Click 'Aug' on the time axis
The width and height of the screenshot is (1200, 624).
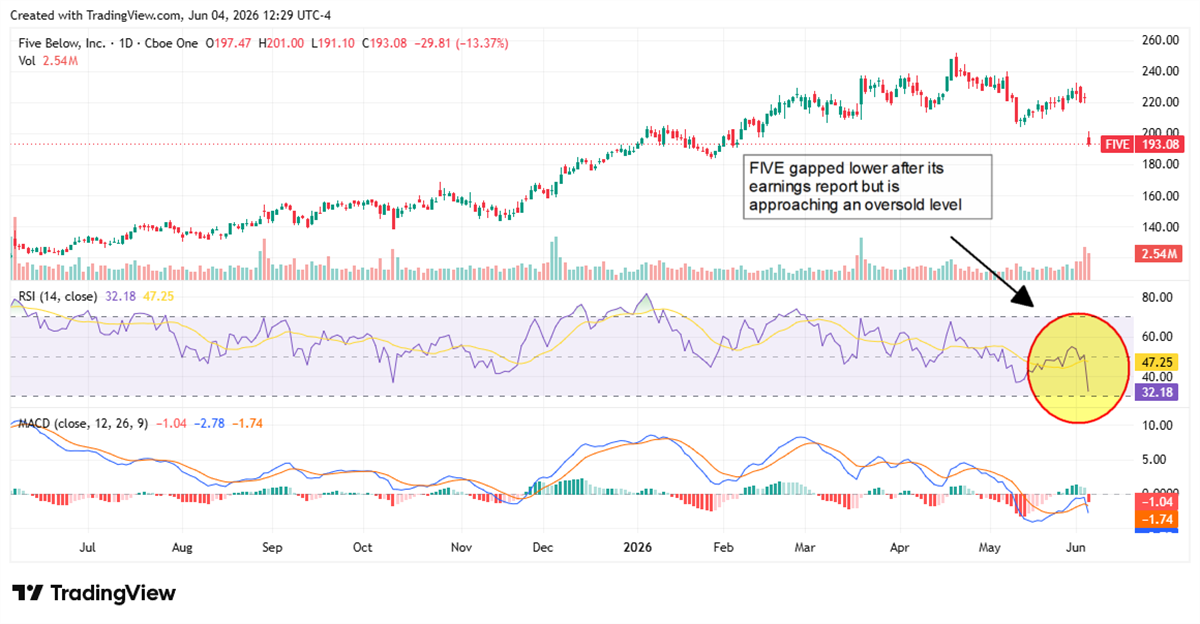[182, 548]
